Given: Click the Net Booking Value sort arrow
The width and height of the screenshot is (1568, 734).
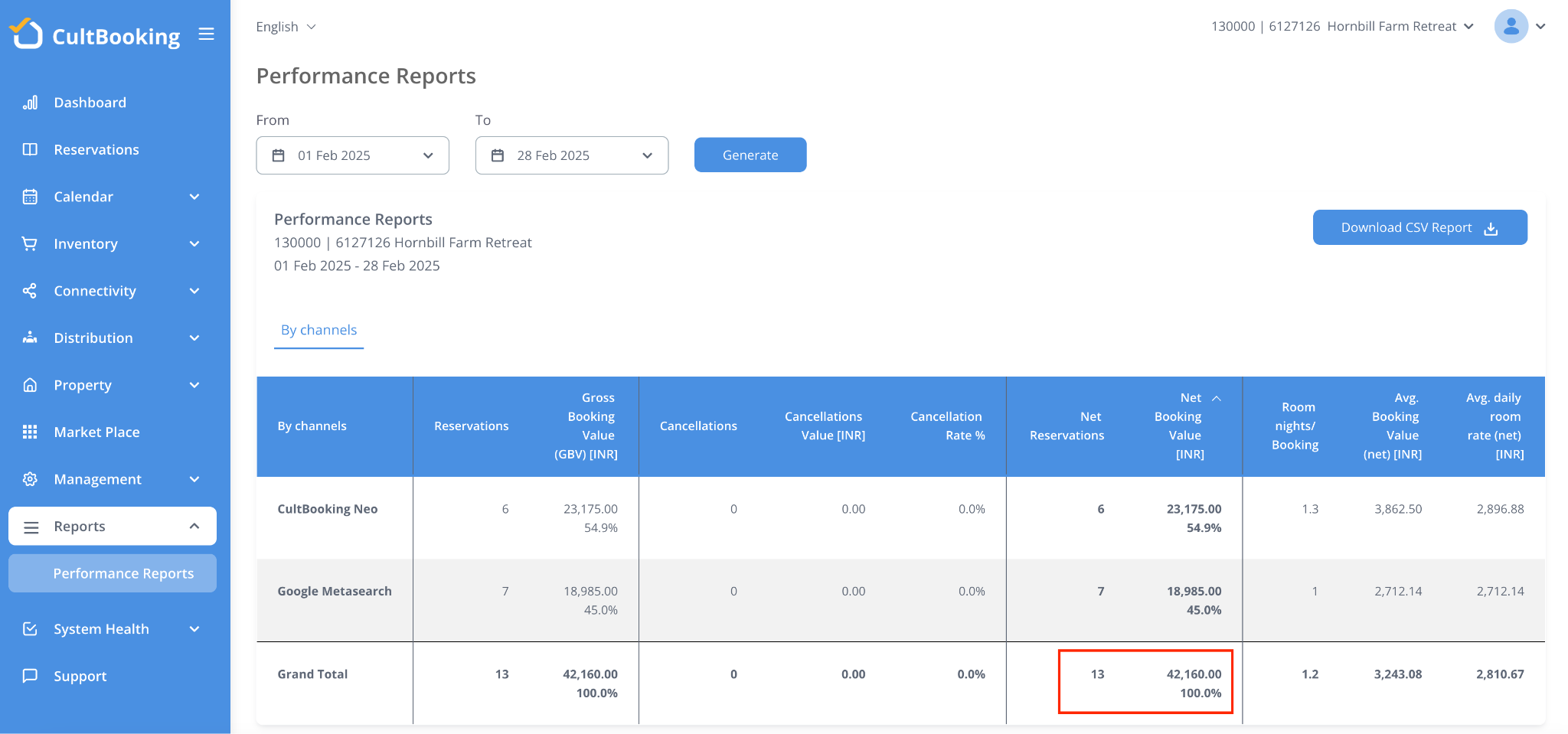Looking at the screenshot, I should [x=1216, y=398].
